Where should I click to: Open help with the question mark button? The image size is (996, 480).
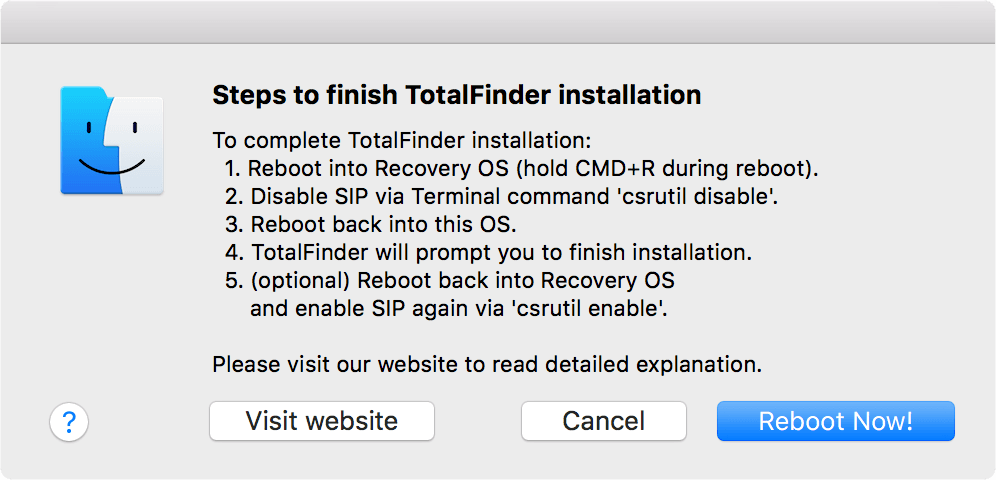point(69,421)
